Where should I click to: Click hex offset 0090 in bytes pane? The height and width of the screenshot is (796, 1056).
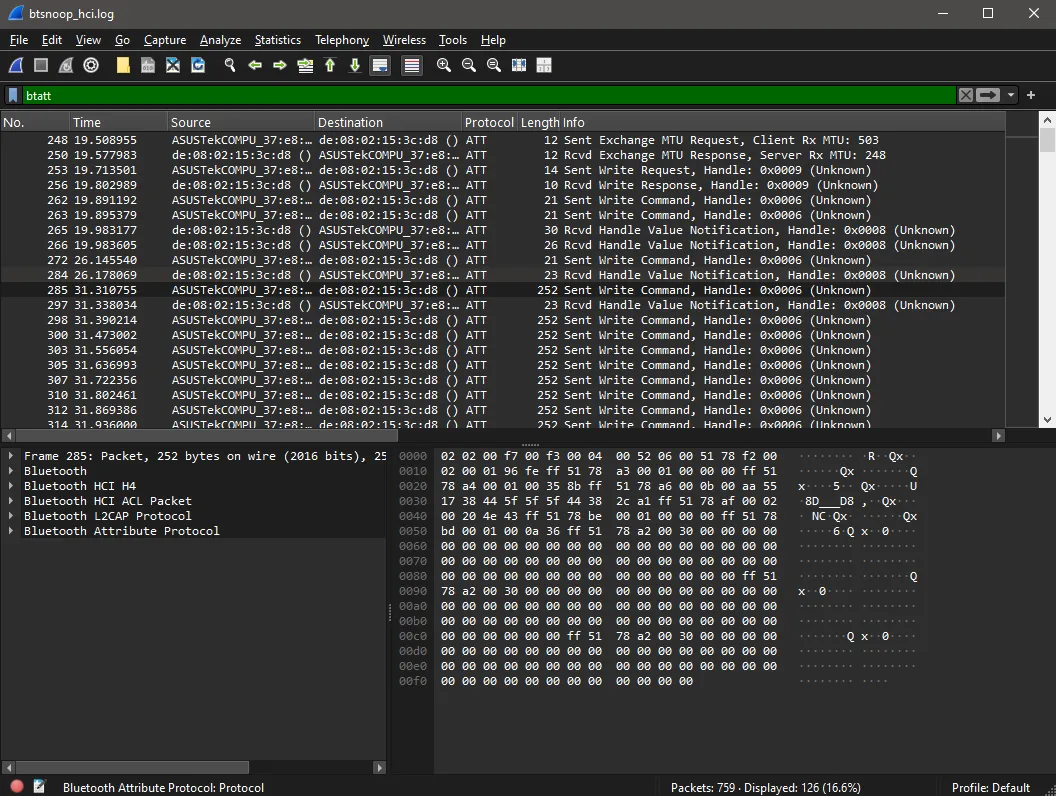click(412, 591)
